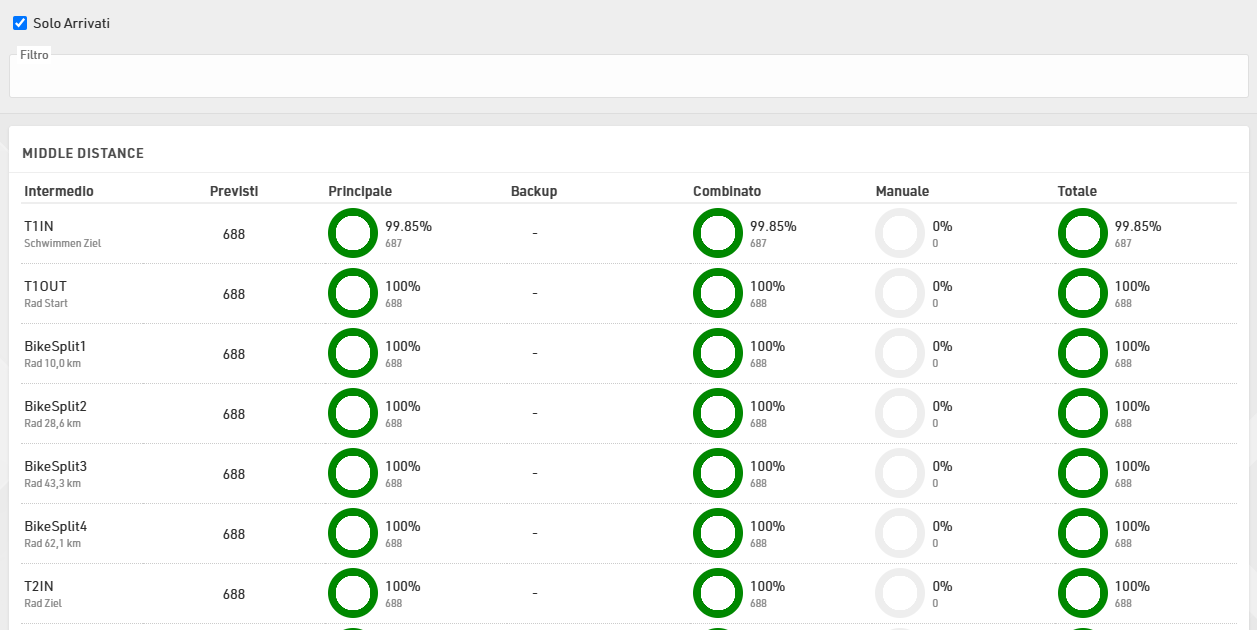
Task: Click BikeSplit2 Totale green progress ring
Action: tap(1083, 413)
